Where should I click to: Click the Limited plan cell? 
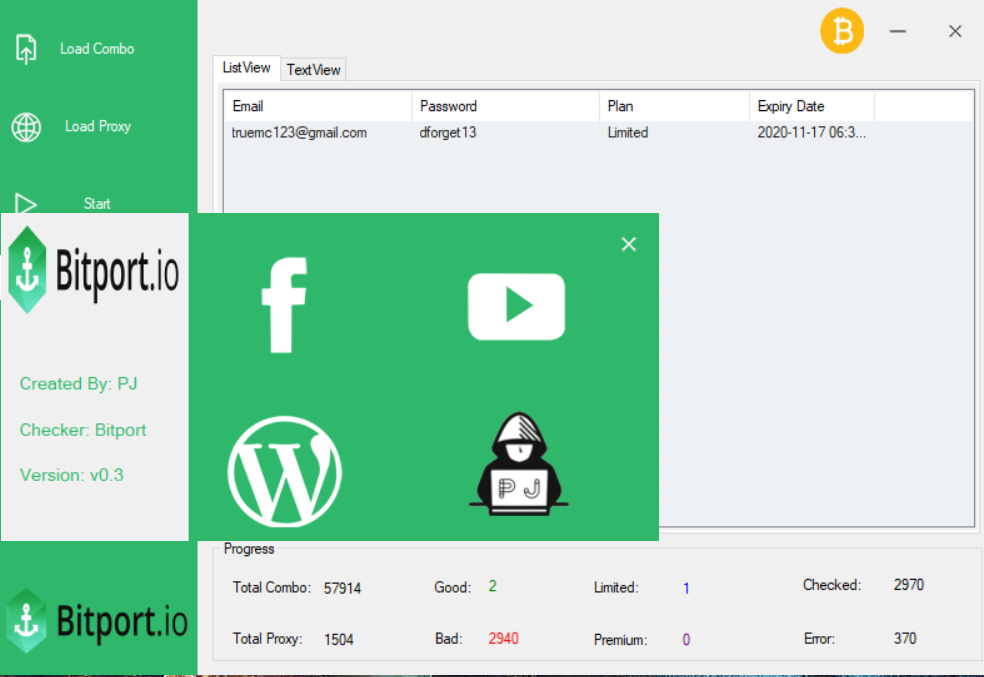[x=628, y=132]
